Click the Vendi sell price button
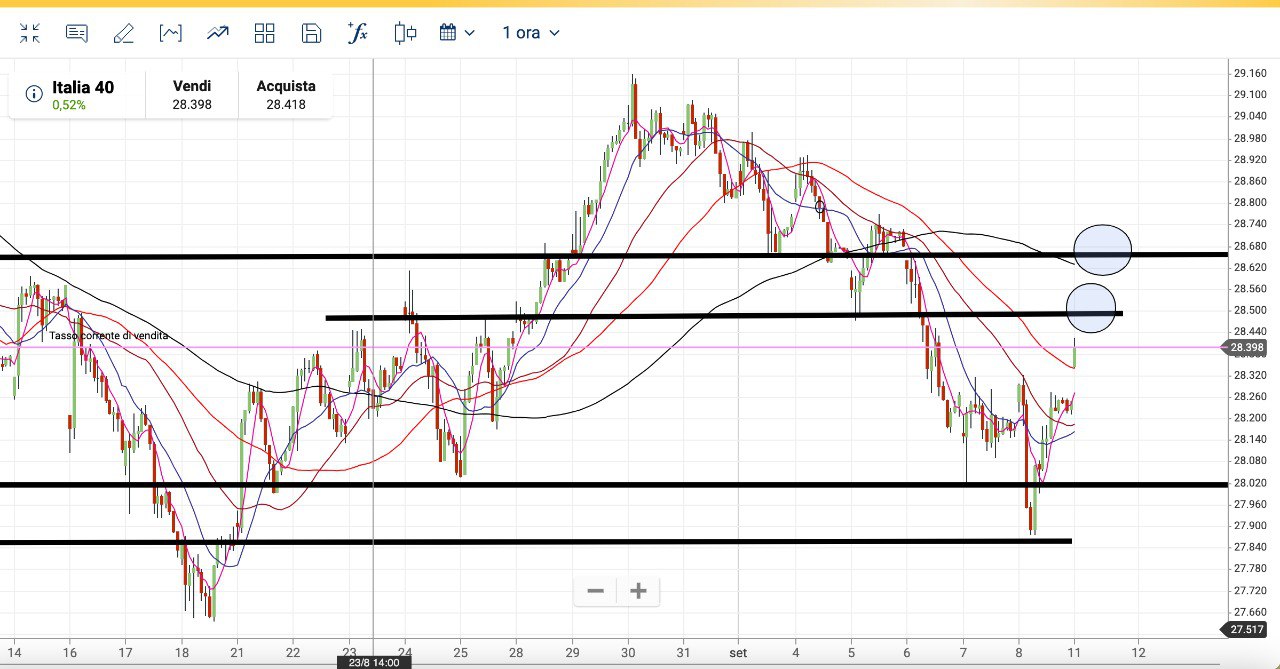1280x669 pixels. (192, 95)
